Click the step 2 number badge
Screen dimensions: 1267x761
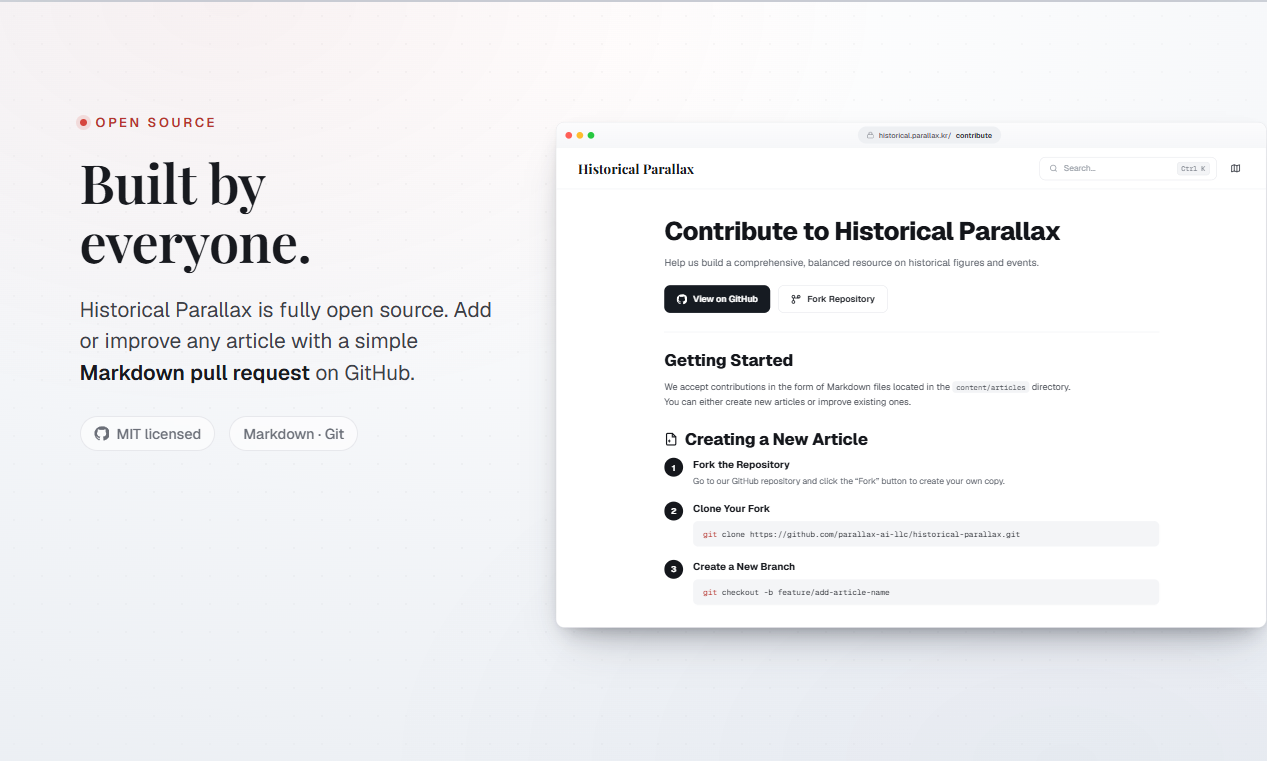tap(673, 511)
